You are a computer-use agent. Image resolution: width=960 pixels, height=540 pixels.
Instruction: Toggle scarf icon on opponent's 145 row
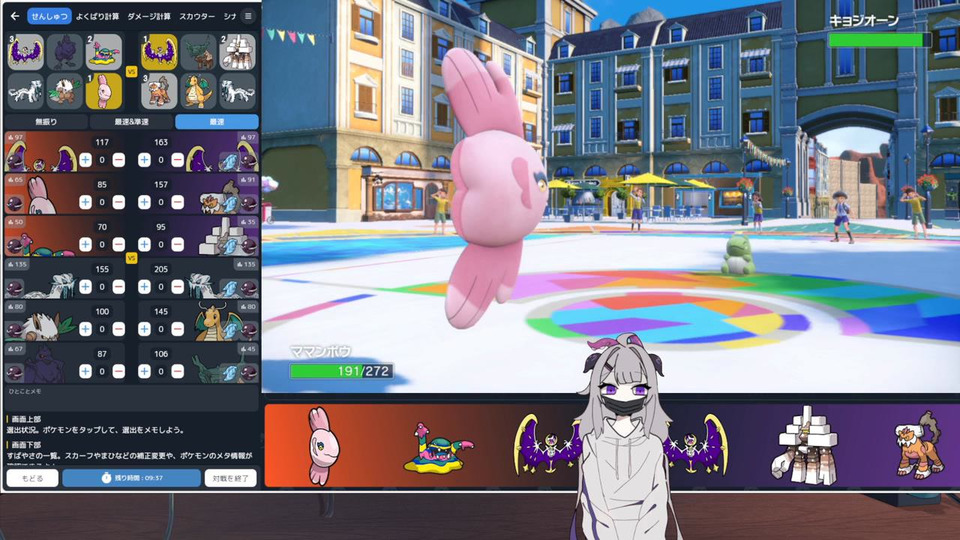(230, 330)
